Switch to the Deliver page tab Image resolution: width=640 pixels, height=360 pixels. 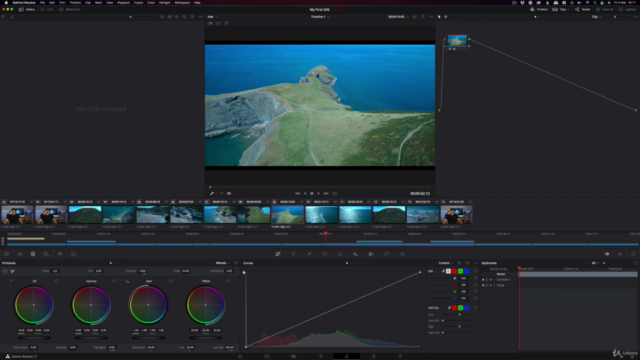click(400, 356)
